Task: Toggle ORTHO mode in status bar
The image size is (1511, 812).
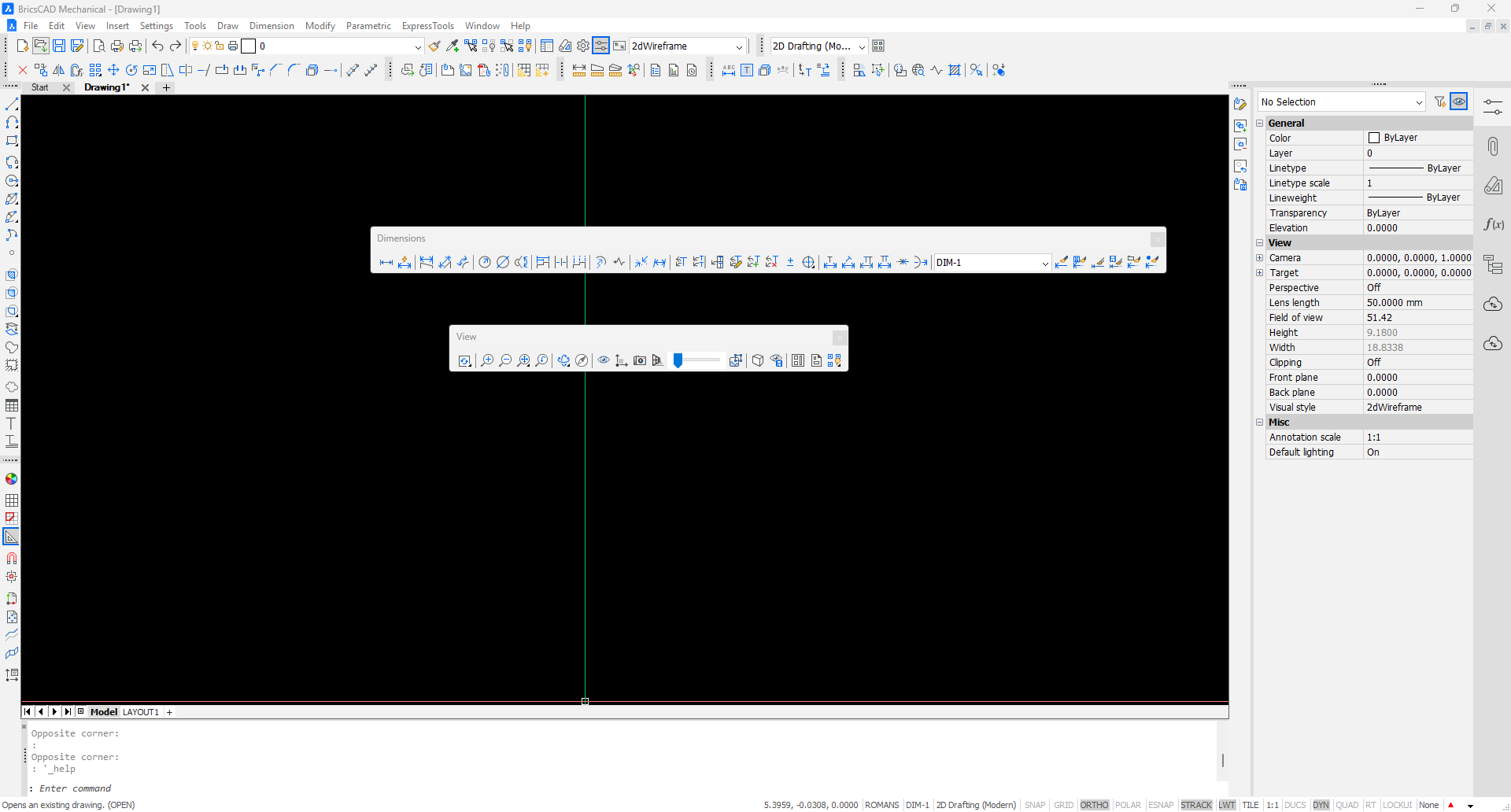Action: (1094, 805)
